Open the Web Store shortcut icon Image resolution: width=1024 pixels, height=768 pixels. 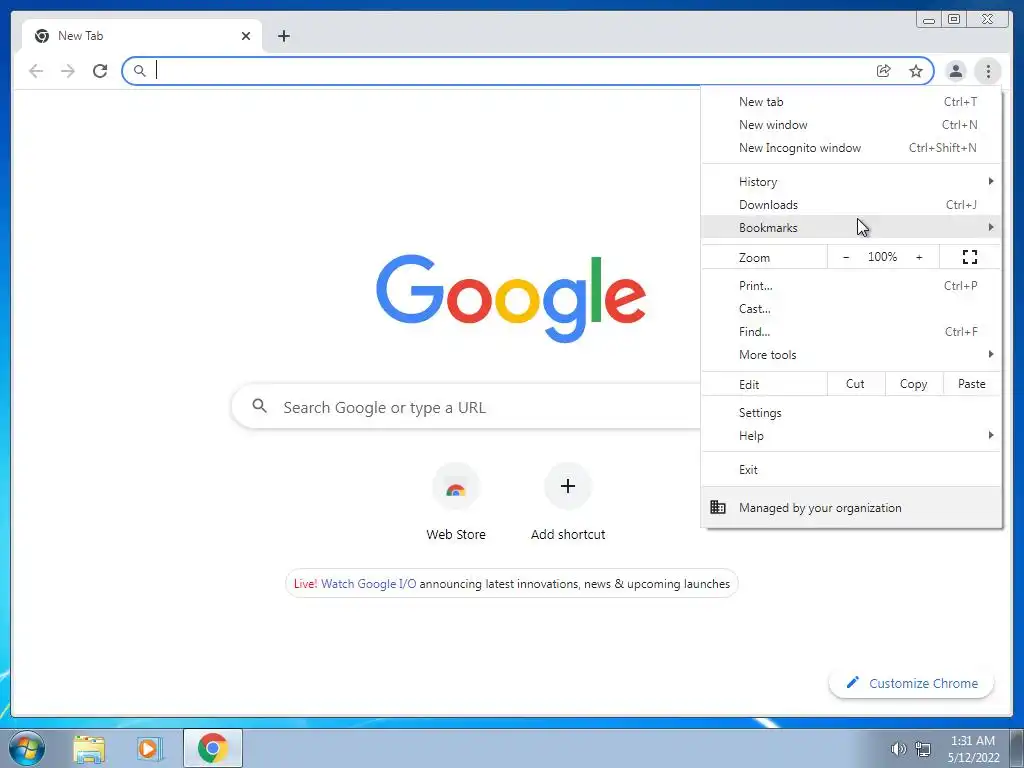tap(456, 487)
